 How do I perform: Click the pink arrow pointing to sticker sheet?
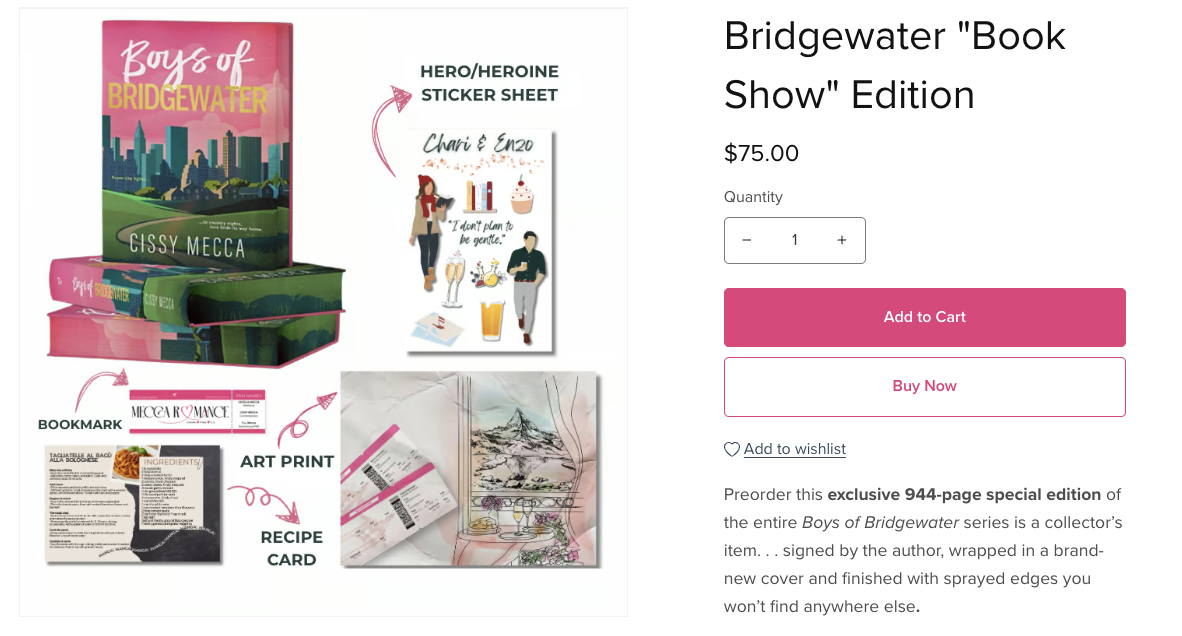click(388, 129)
